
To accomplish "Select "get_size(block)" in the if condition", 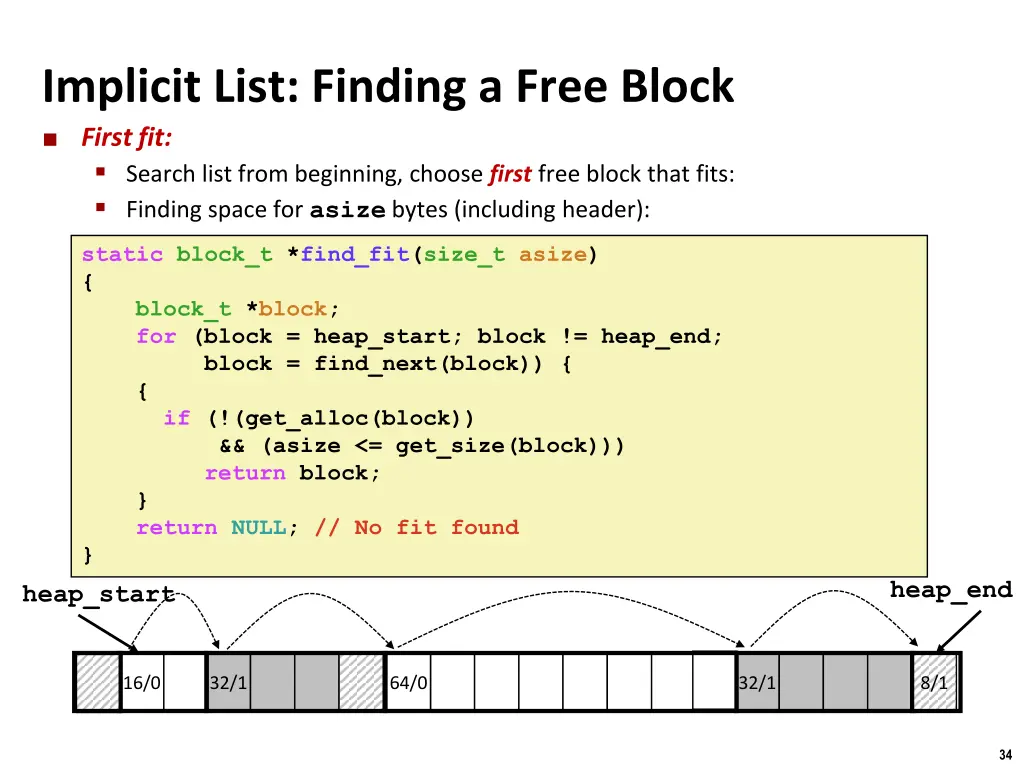I will pos(502,446).
